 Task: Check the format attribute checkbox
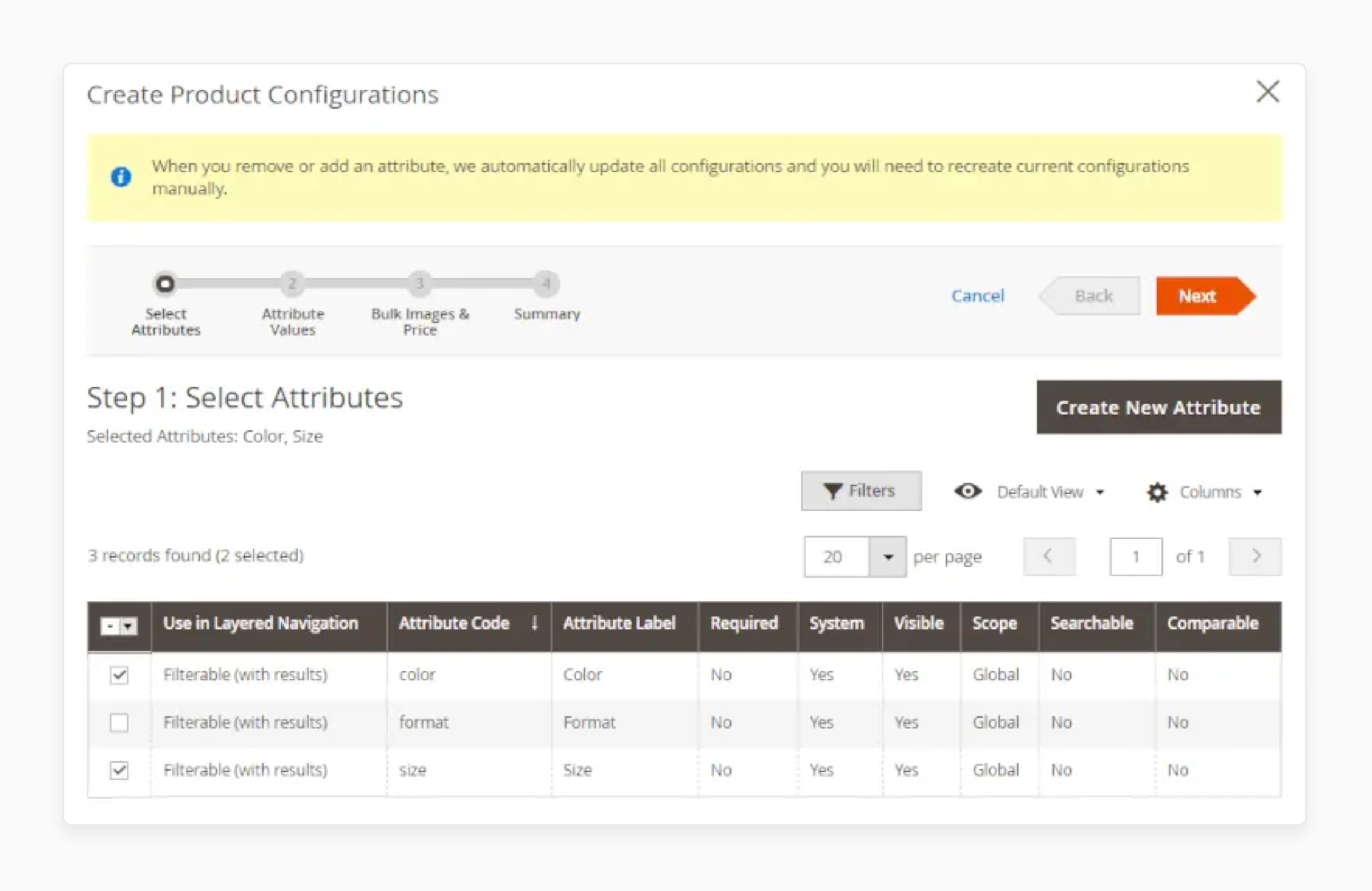point(119,723)
